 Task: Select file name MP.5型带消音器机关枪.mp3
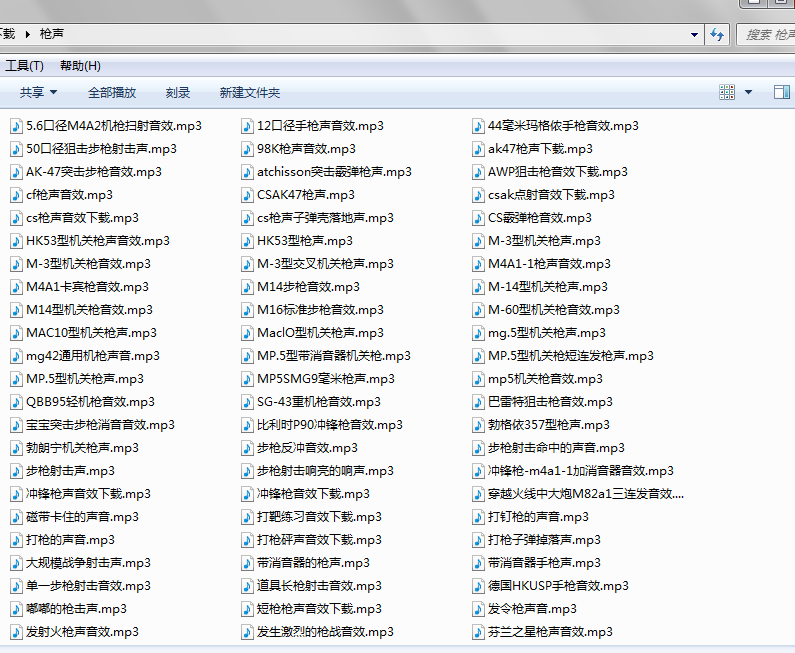tap(334, 356)
